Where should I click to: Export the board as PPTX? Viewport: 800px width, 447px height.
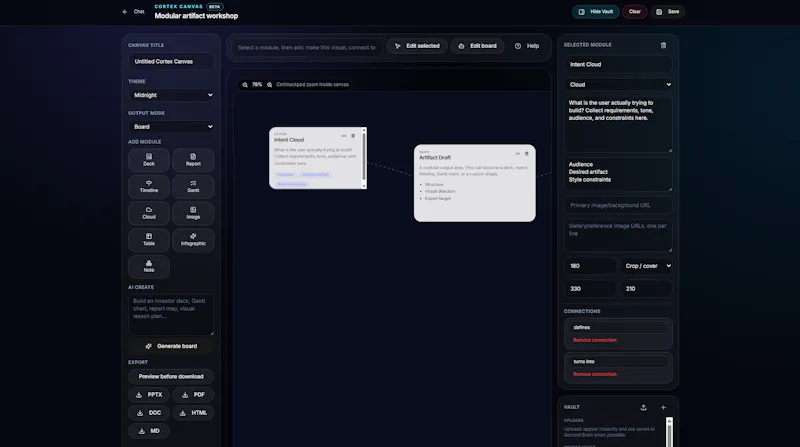pos(149,395)
